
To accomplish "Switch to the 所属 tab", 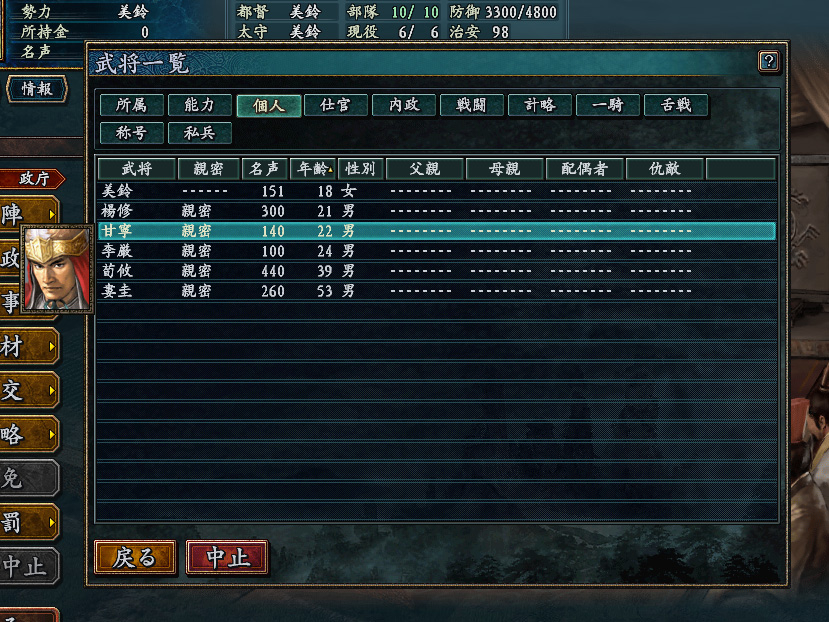I will pyautogui.click(x=132, y=105).
